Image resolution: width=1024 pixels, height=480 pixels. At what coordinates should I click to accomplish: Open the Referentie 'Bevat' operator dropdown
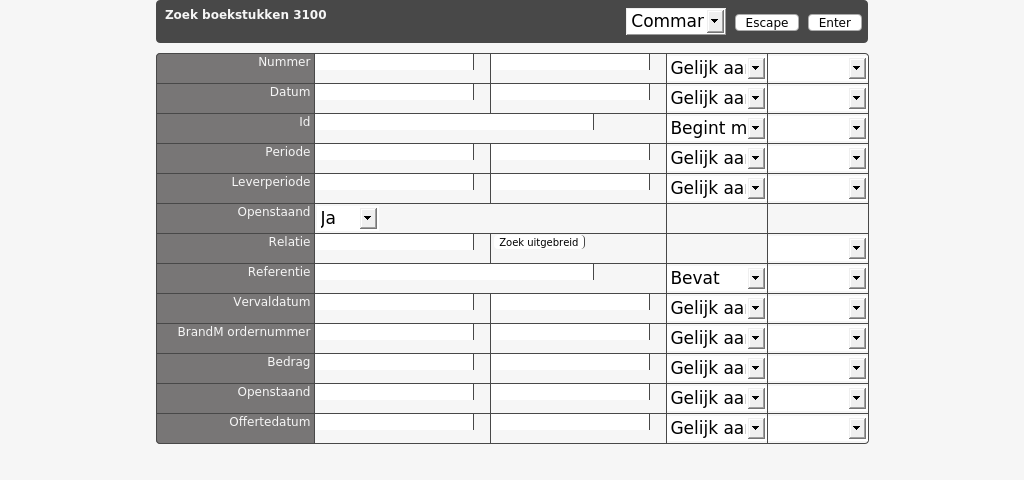[x=717, y=278]
